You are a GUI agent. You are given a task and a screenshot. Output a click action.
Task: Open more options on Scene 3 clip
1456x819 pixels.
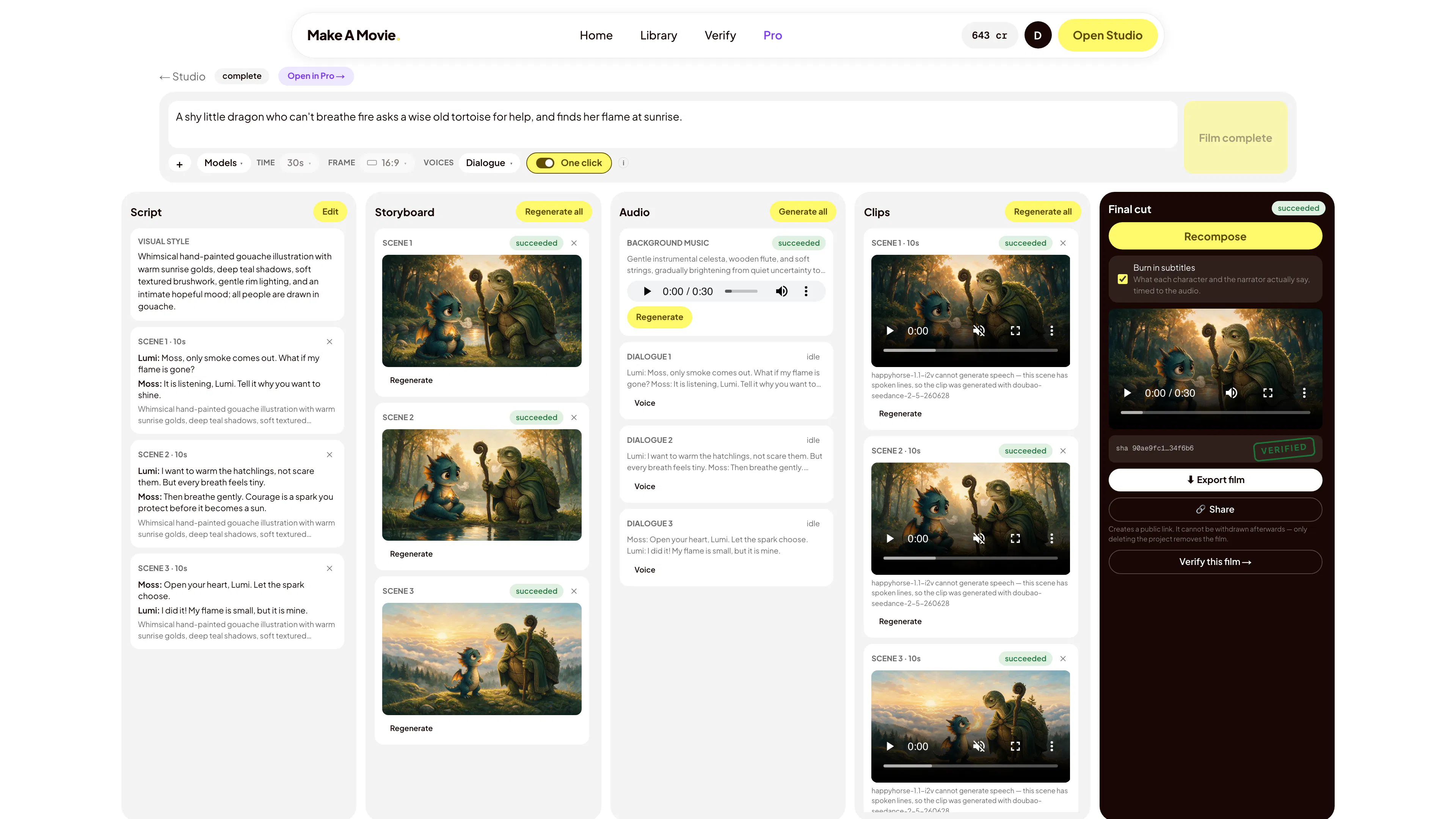point(1052,747)
